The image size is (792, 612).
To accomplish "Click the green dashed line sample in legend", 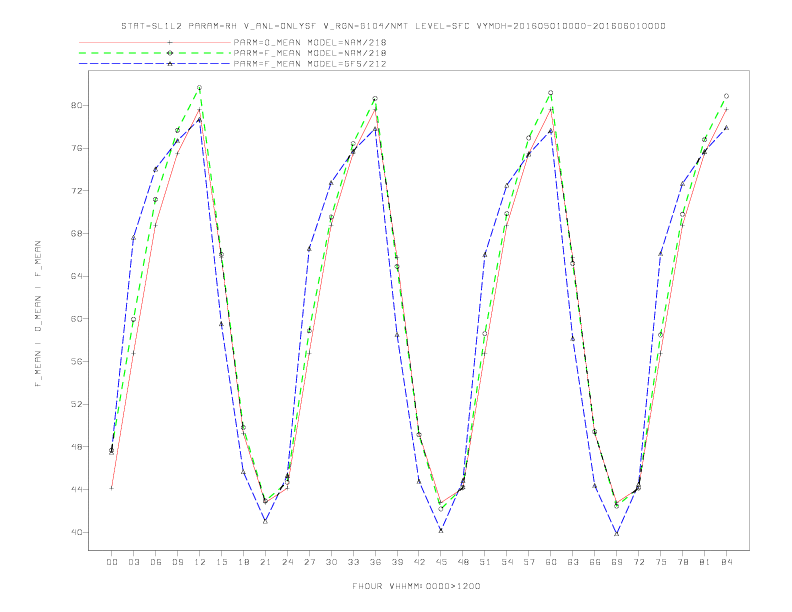I will [155, 53].
